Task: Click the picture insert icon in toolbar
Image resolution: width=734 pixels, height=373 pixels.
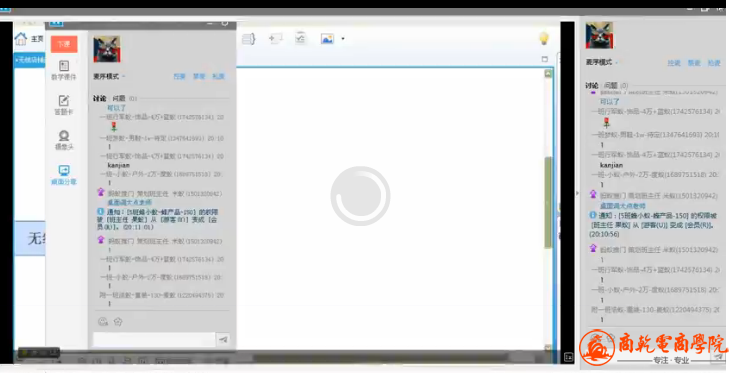Action: click(327, 39)
